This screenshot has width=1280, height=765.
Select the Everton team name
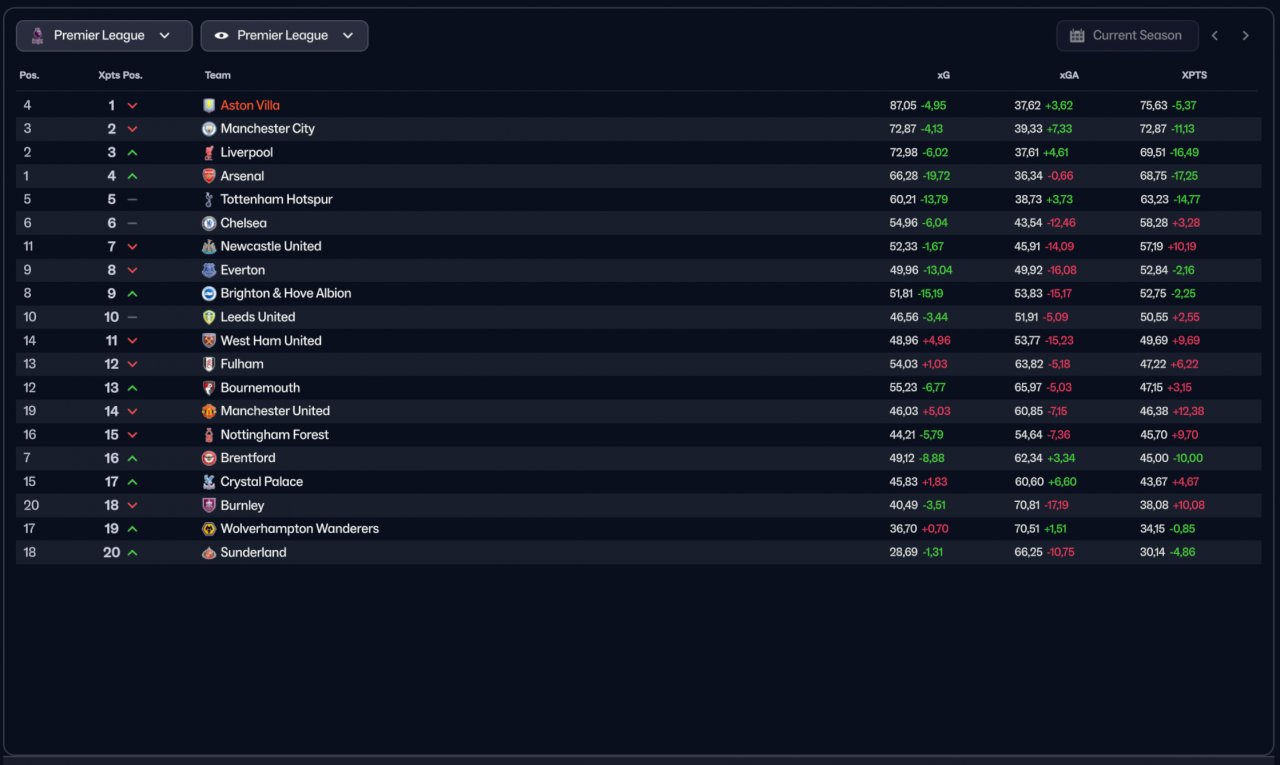(243, 270)
